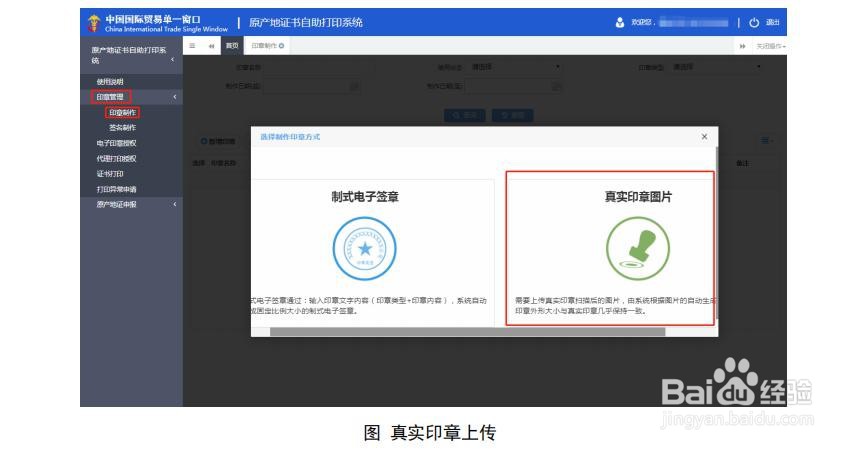The image size is (862, 449).
Task: Click the 制式电子签章 heading text
Action: coord(365,197)
